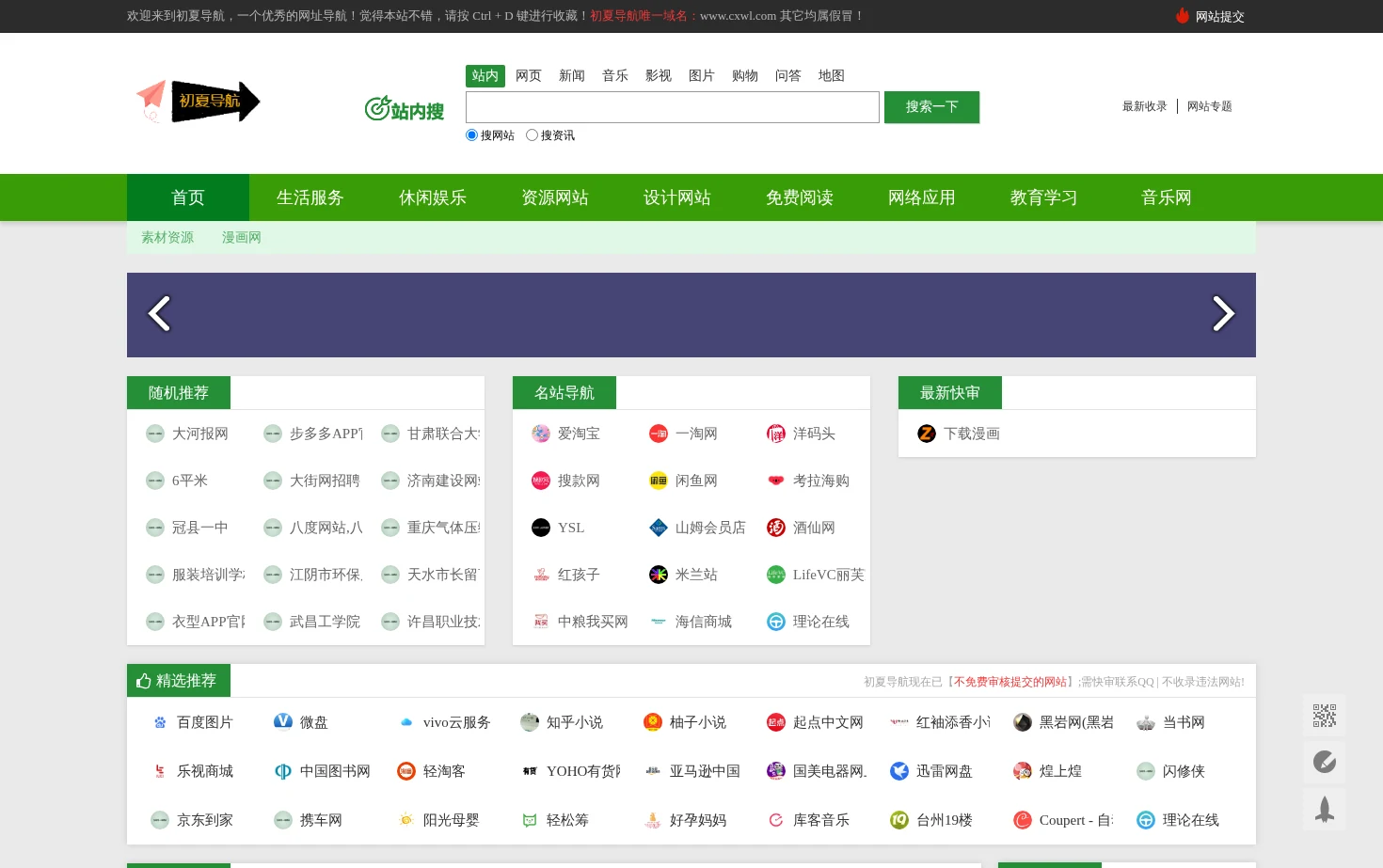Click the 迅雷网盘 blue icon
1383x868 pixels.
click(x=899, y=771)
